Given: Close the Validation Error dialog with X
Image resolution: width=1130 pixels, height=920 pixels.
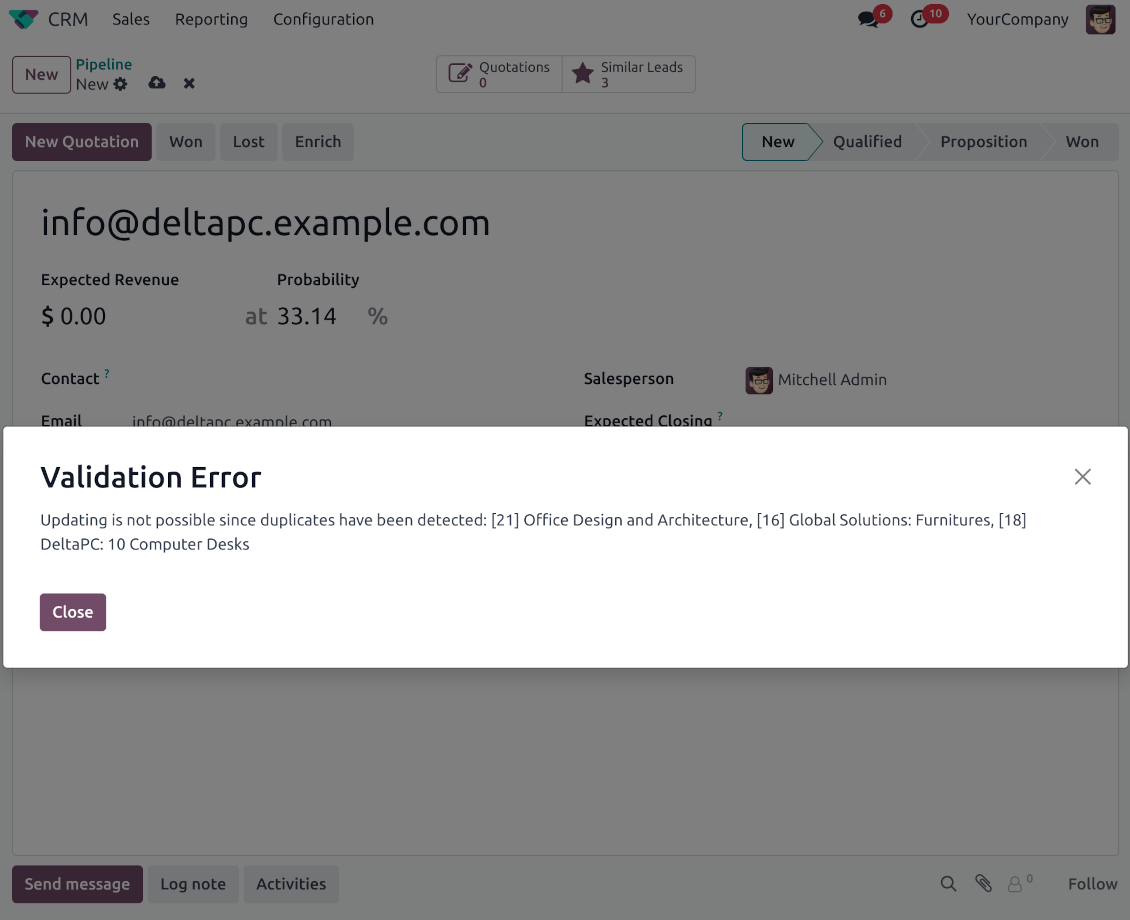Looking at the screenshot, I should coord(1082,477).
